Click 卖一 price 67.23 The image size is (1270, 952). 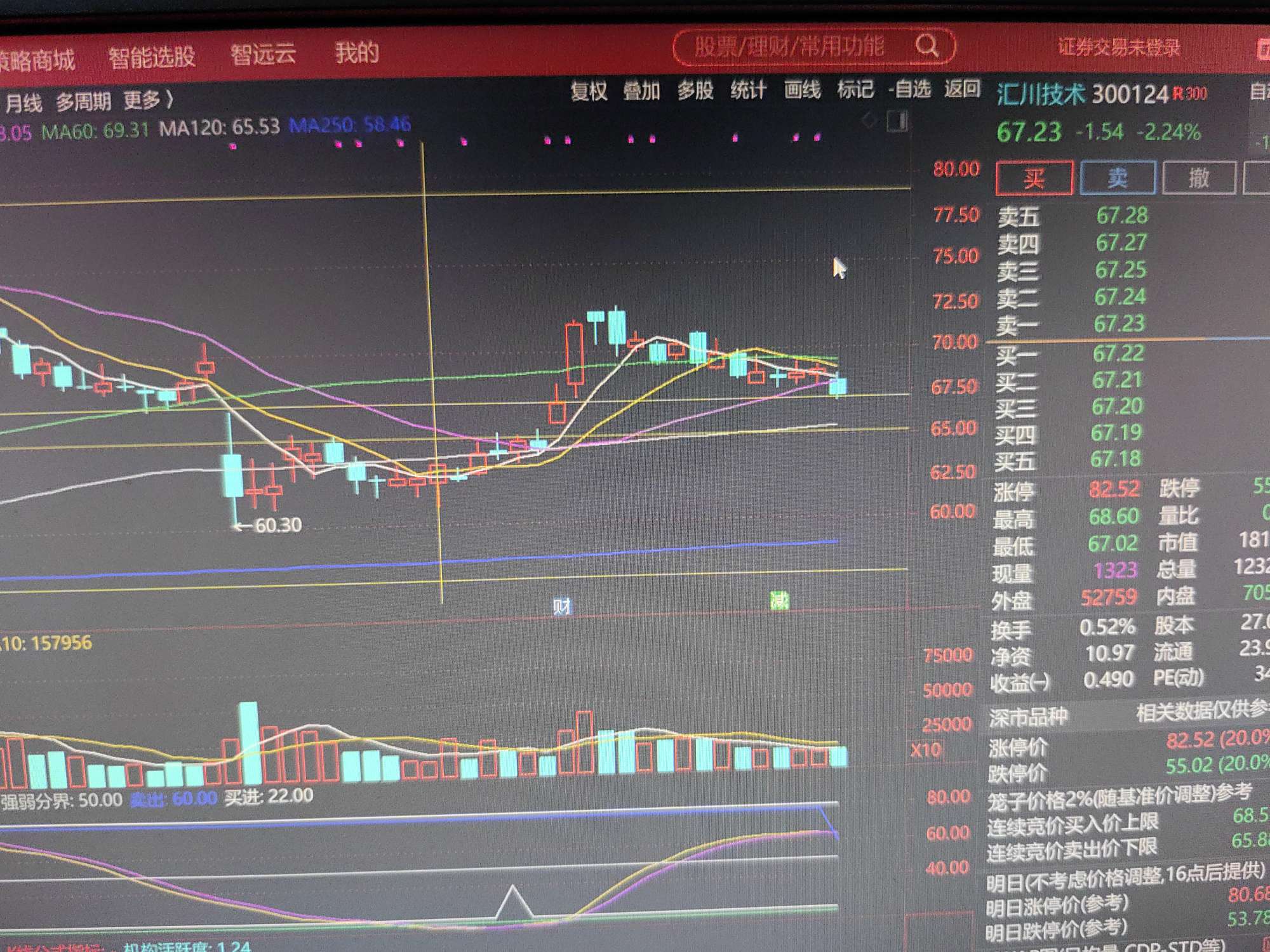point(1119,324)
